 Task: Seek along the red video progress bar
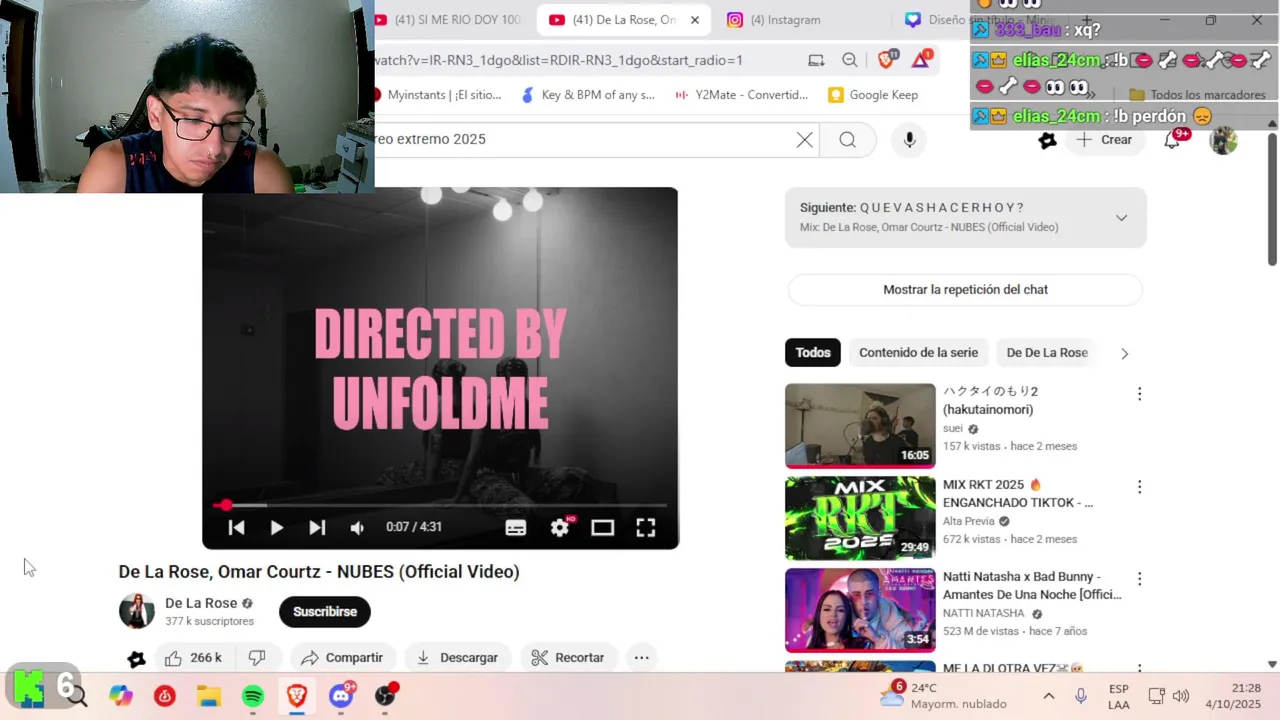point(440,505)
